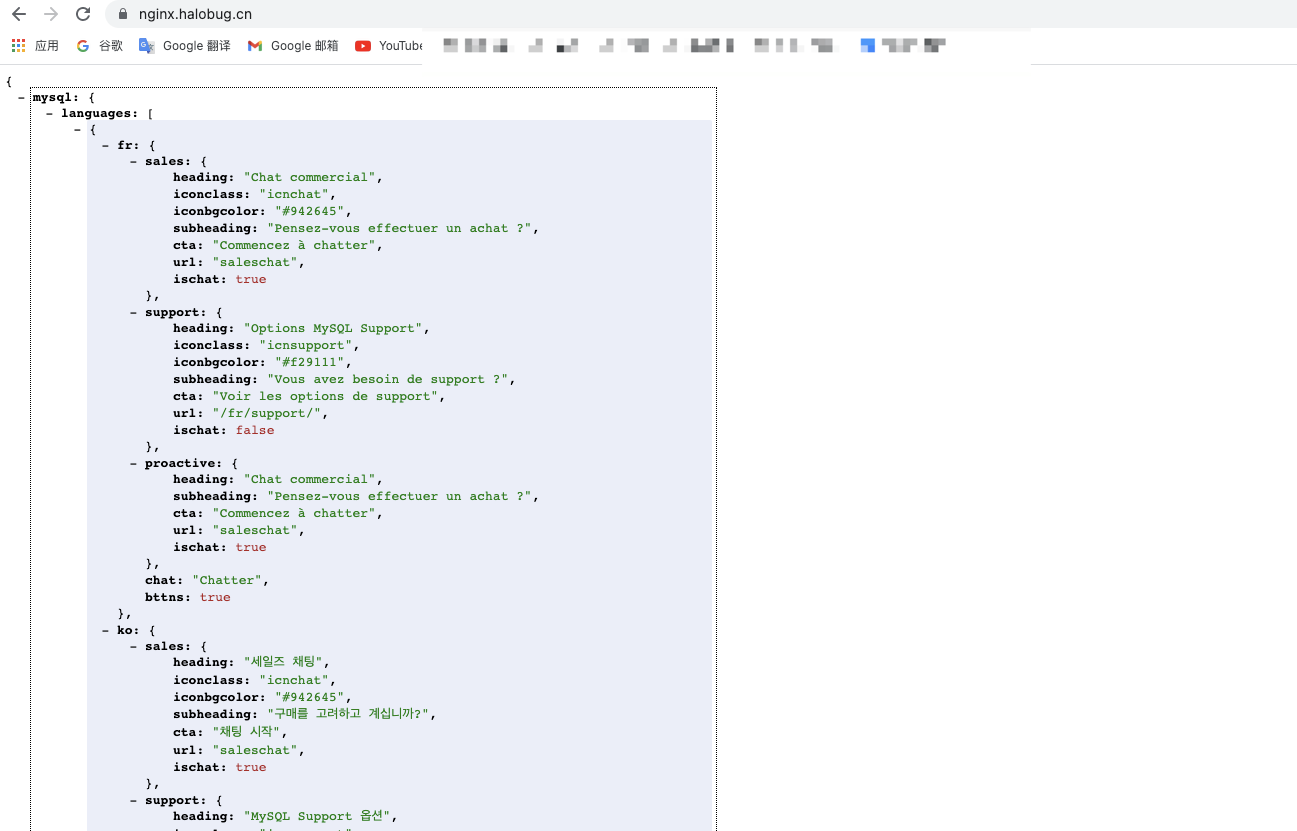Collapse the fr language node
The image size is (1297, 831).
click(106, 145)
